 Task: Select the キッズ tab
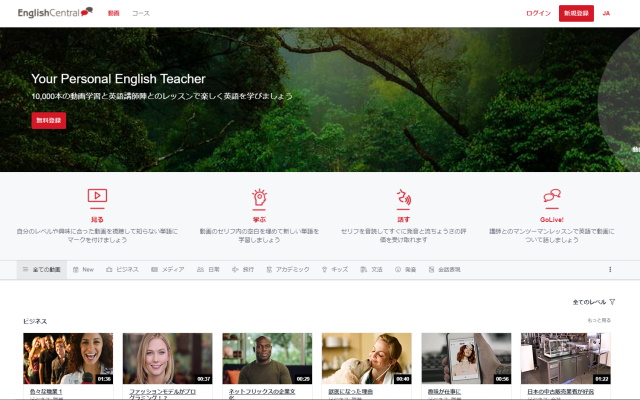point(335,270)
